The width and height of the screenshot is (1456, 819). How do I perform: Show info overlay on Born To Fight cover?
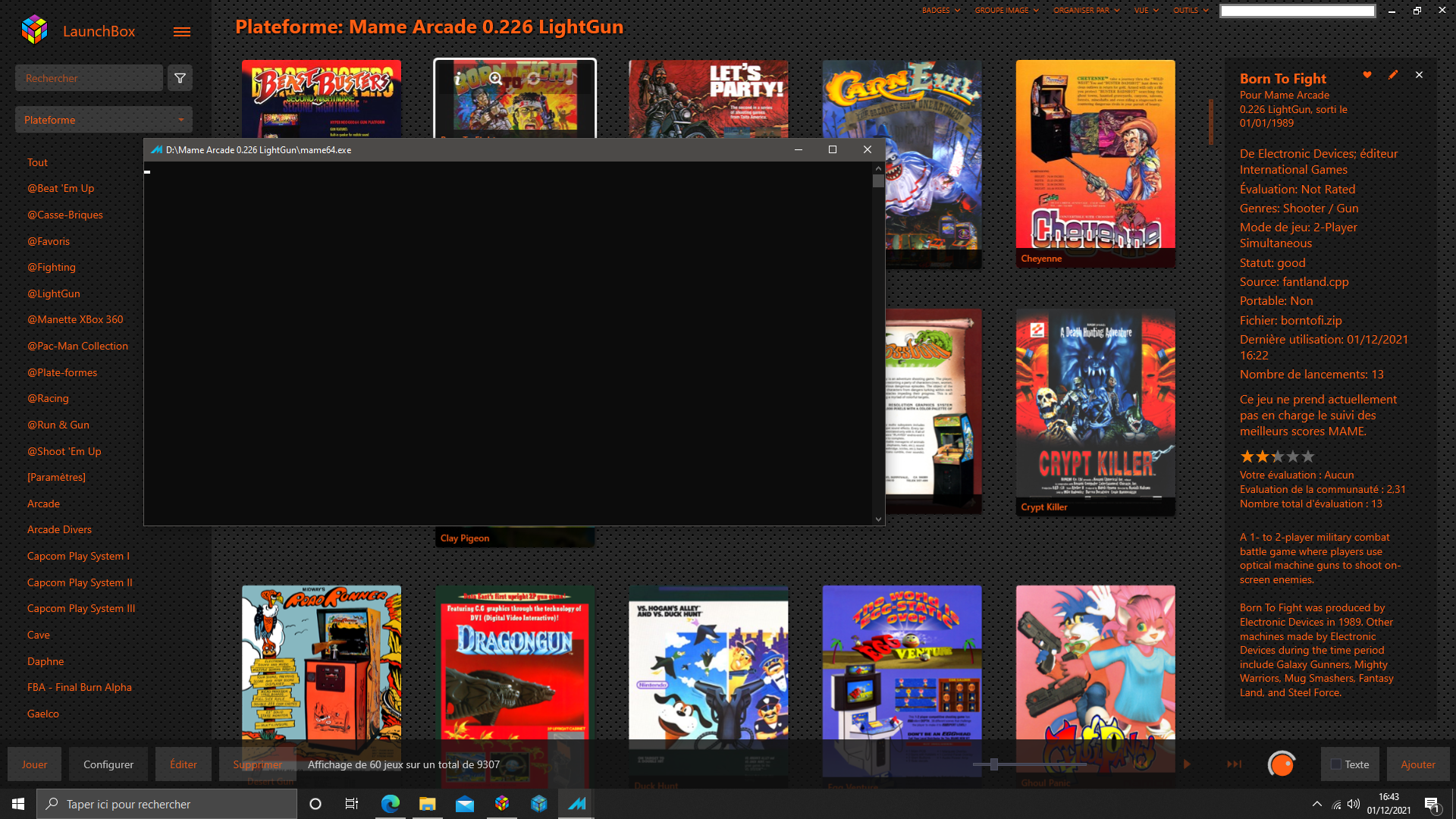(x=458, y=78)
